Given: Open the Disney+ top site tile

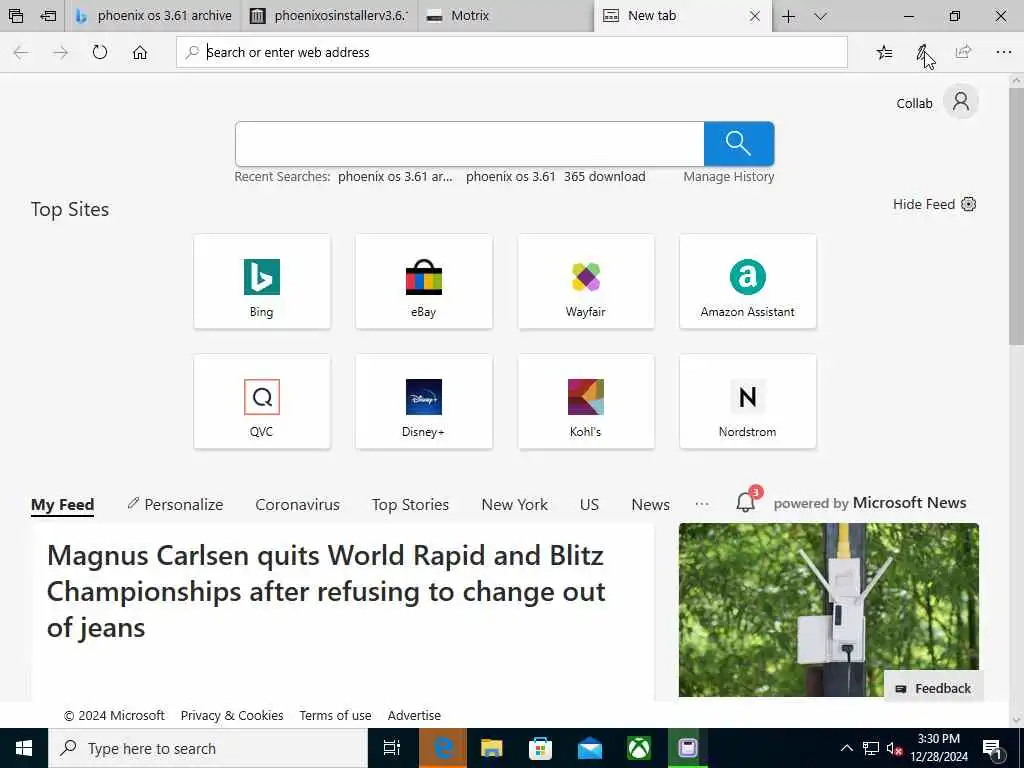Looking at the screenshot, I should point(424,402).
